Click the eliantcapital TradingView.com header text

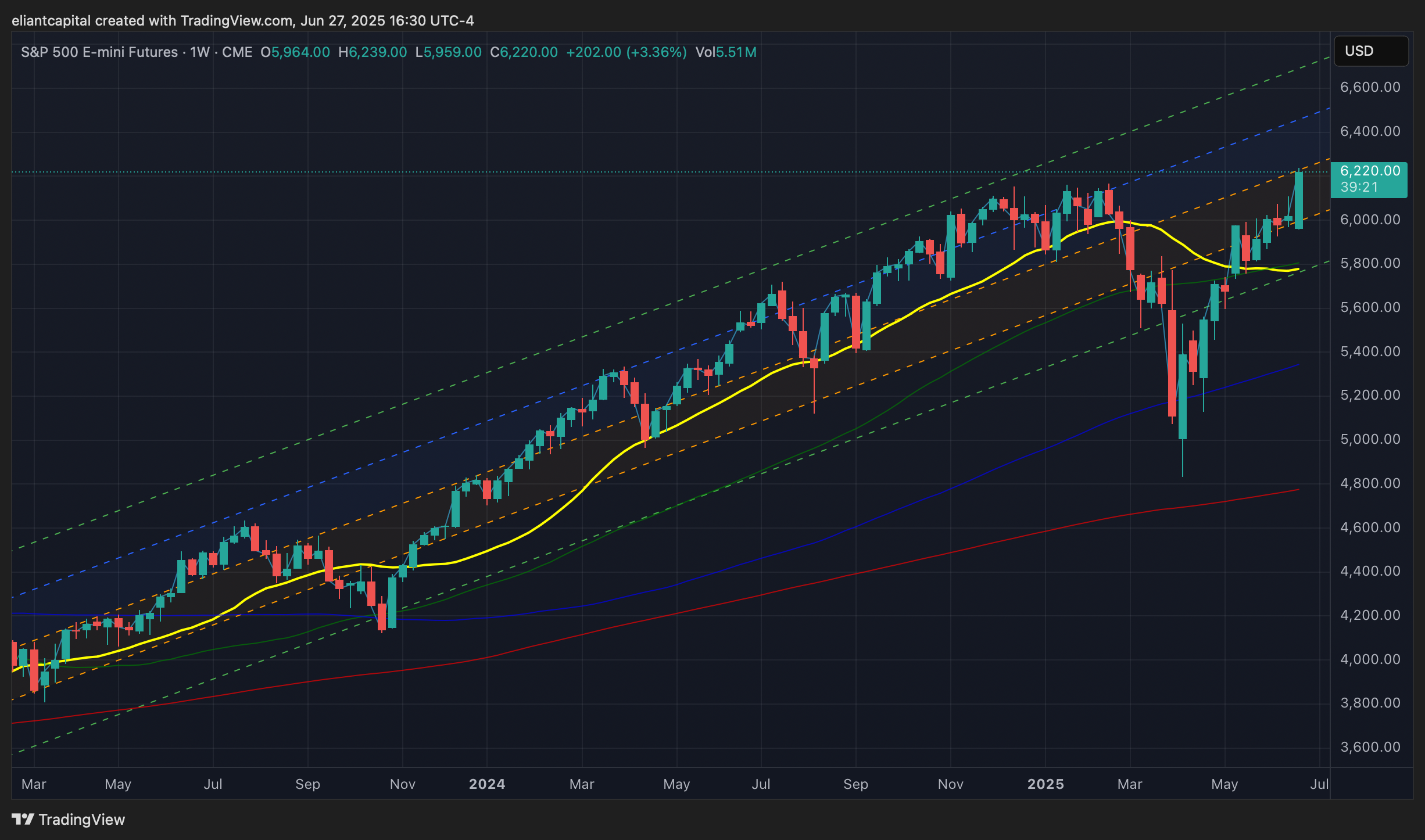242,21
